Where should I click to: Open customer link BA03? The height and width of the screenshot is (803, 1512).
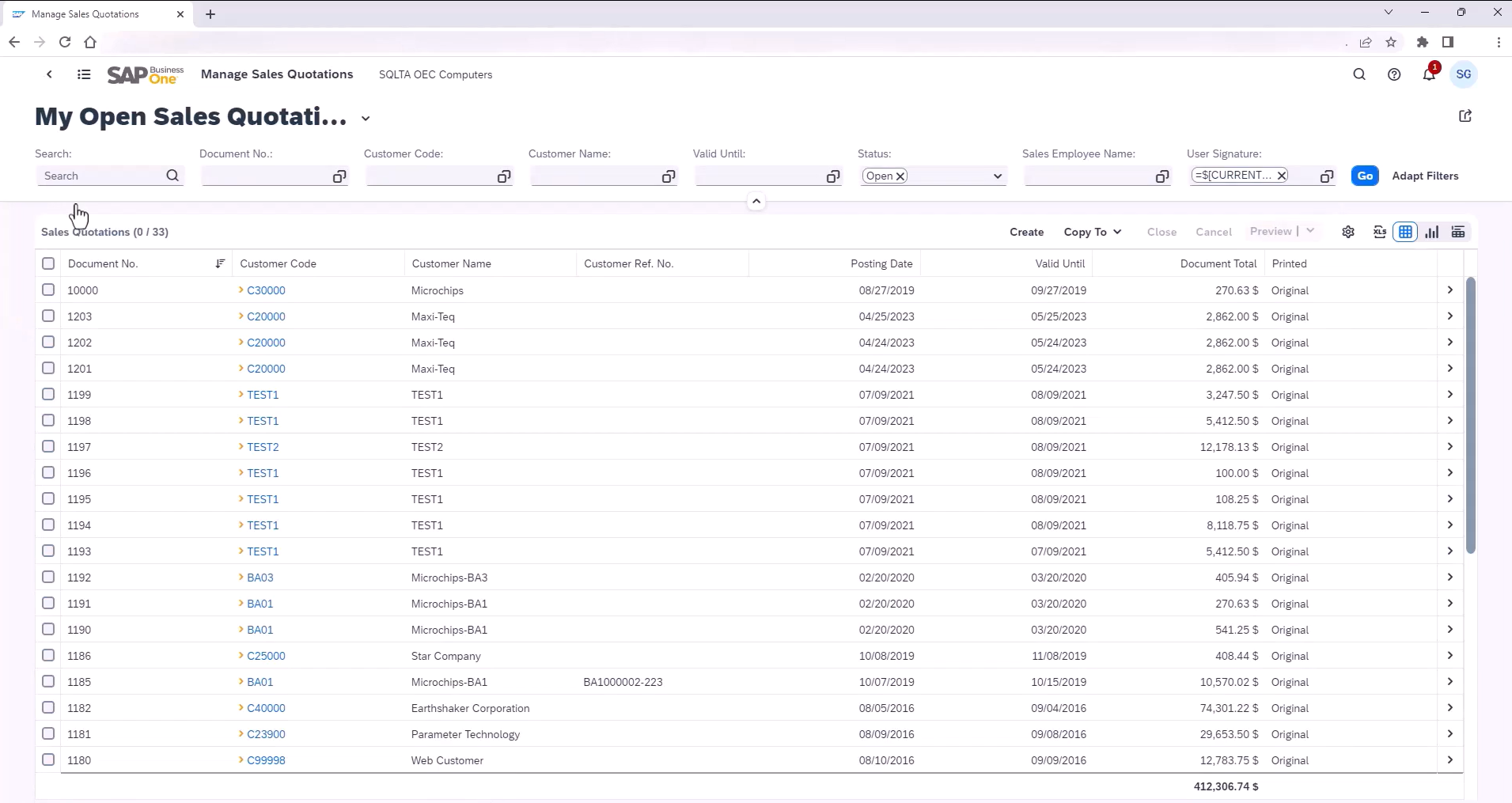[260, 578]
